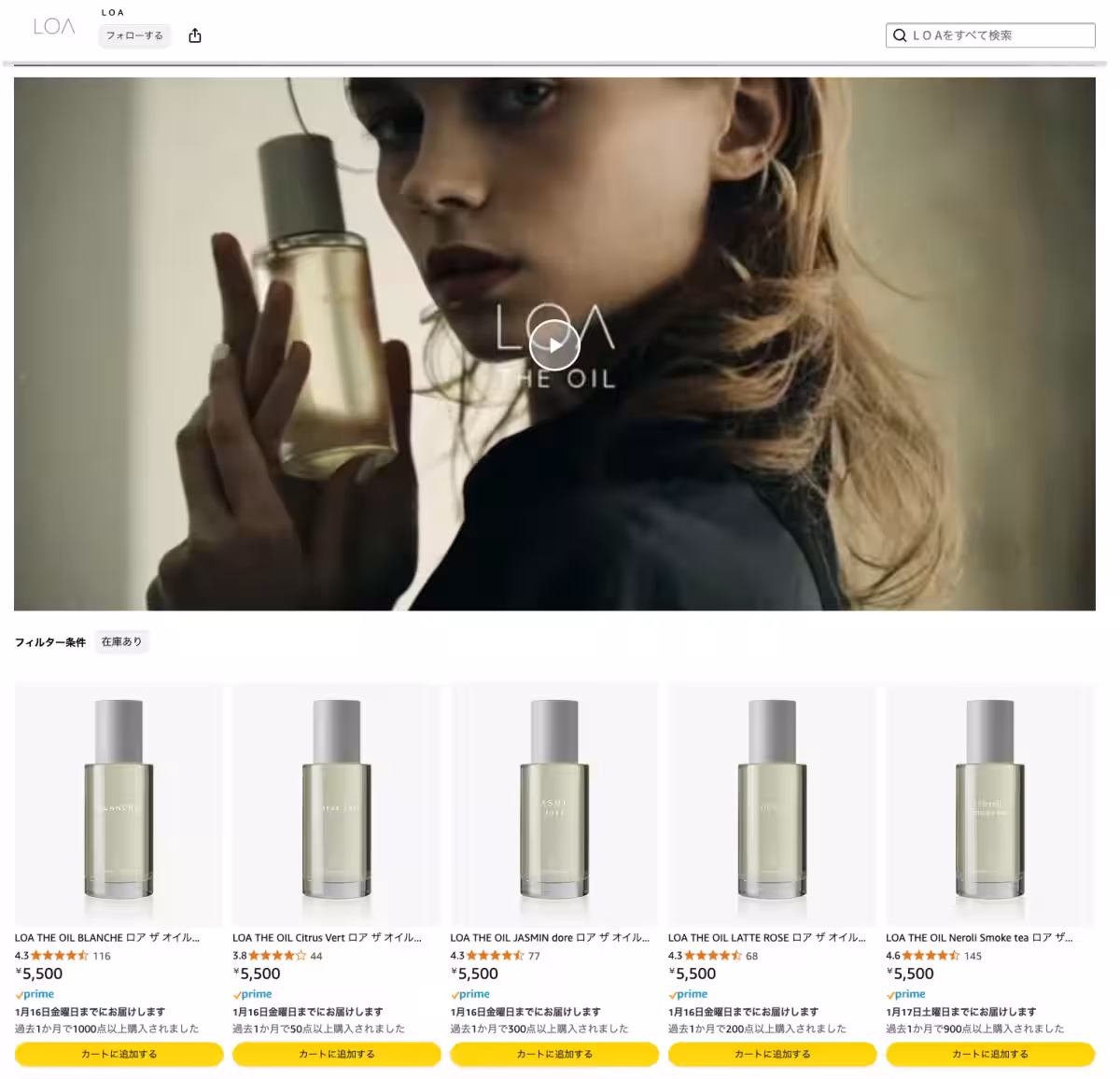Open the LOA THE OIL LATTE ROSE title link
The width and height of the screenshot is (1120, 1079).
[766, 938]
